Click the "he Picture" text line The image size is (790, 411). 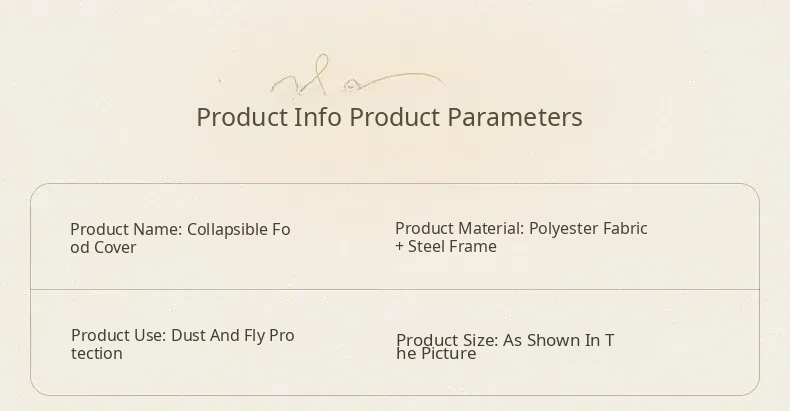pyautogui.click(x=436, y=353)
